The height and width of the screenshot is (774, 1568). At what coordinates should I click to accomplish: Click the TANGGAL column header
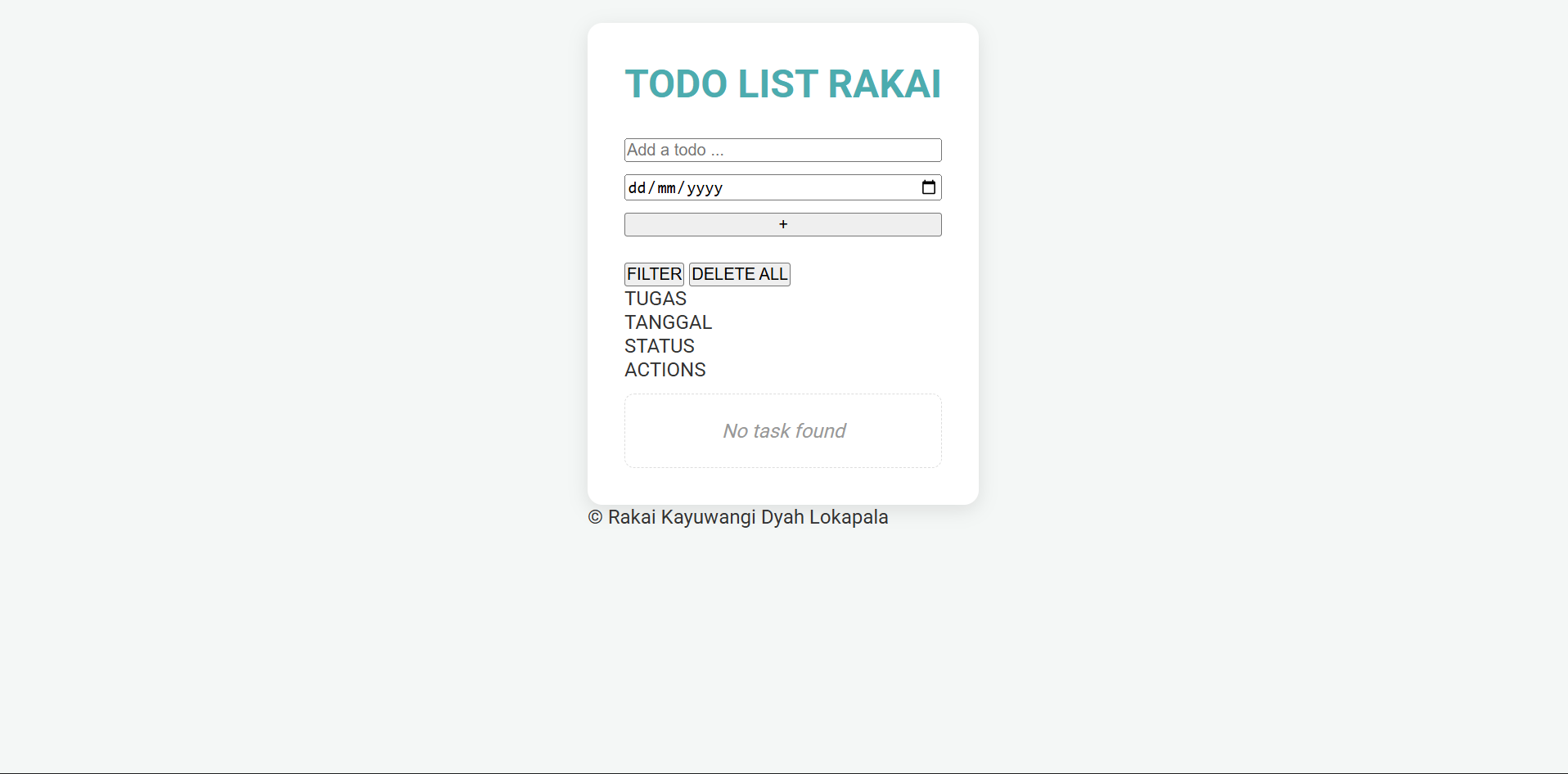[668, 322]
